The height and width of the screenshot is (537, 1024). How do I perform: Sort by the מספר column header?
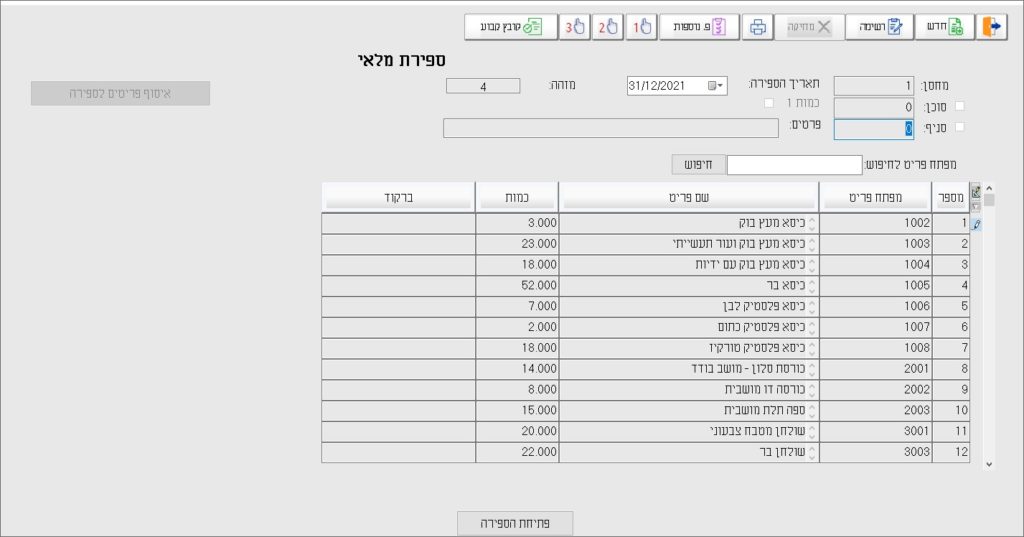(x=951, y=197)
